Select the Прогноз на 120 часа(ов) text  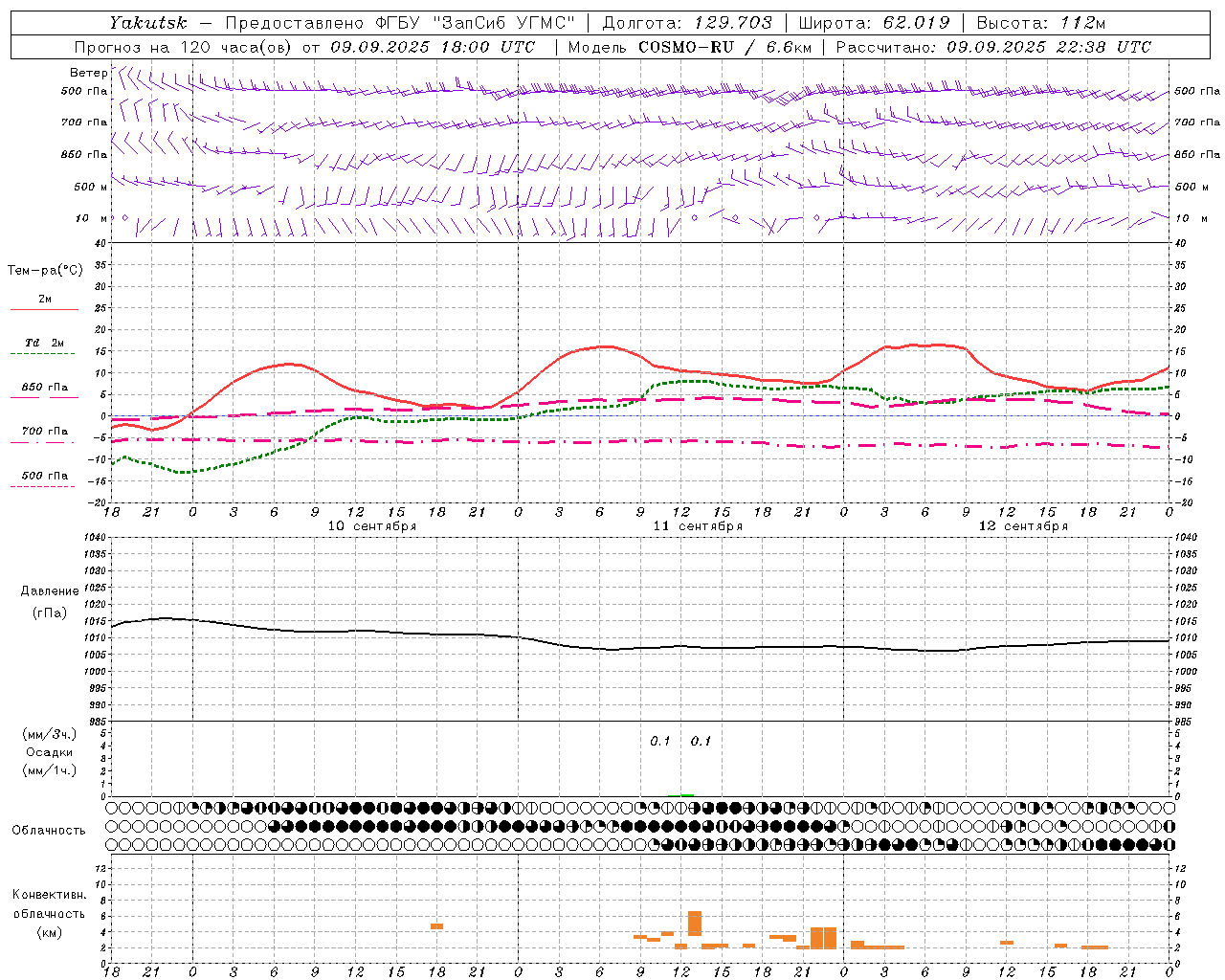pos(185,47)
